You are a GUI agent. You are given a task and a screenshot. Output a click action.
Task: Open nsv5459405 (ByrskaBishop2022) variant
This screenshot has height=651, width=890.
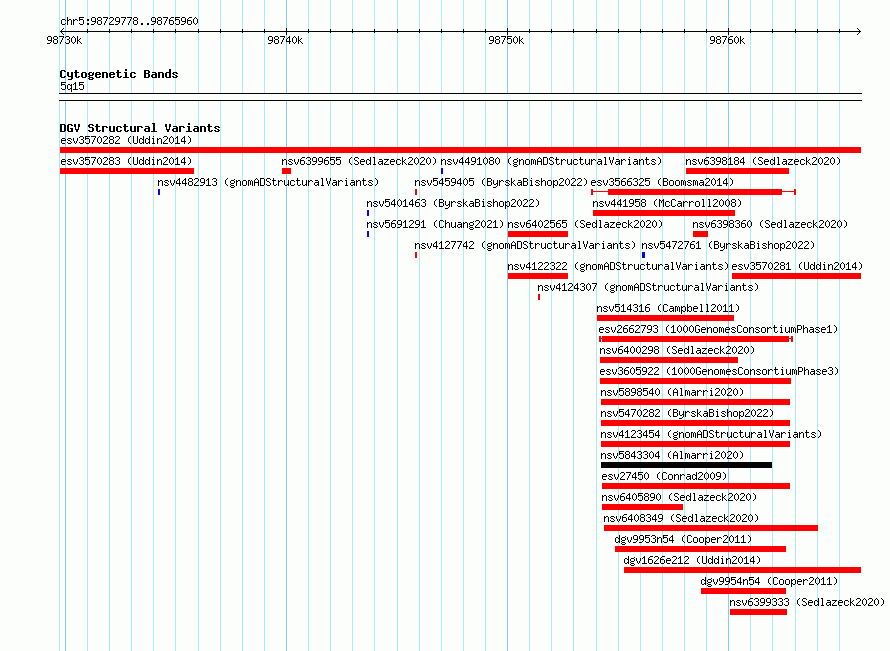(501, 182)
